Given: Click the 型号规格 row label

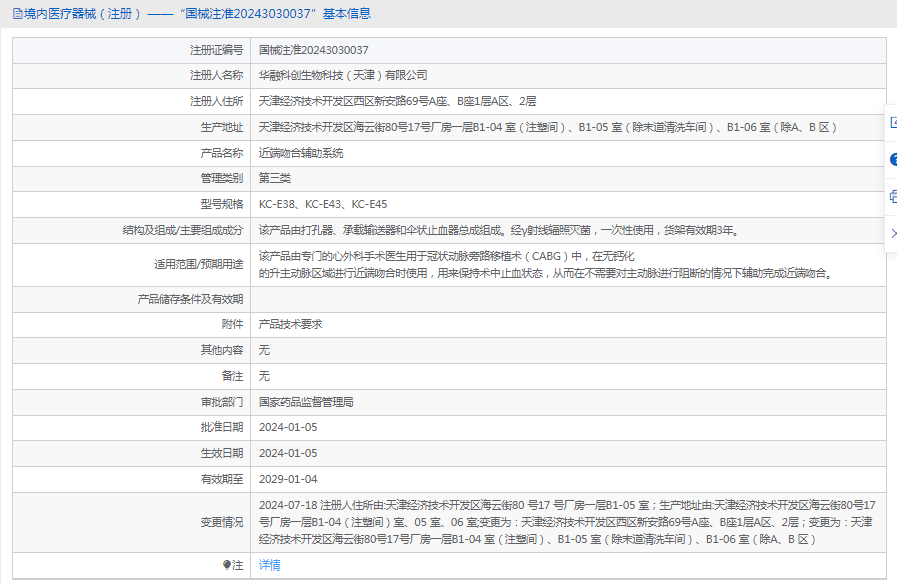Looking at the screenshot, I should (222, 204).
